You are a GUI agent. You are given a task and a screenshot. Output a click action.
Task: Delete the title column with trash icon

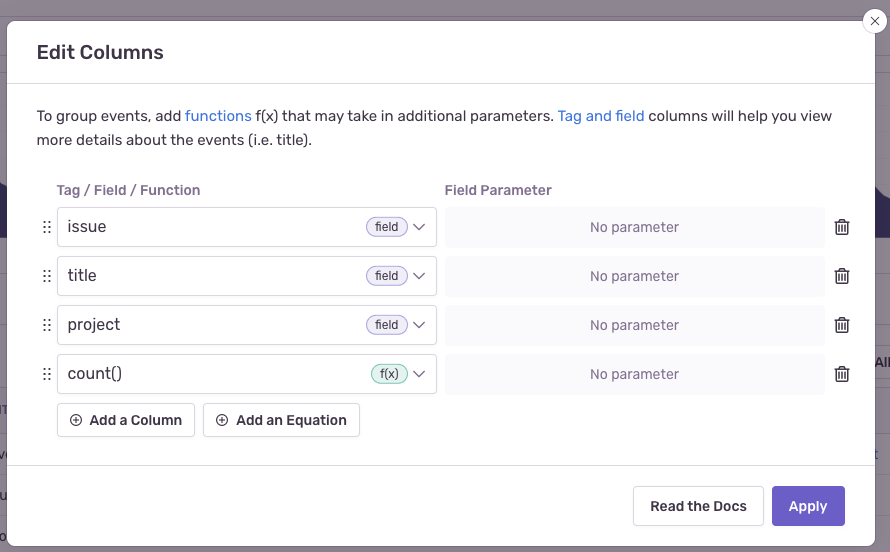click(842, 276)
